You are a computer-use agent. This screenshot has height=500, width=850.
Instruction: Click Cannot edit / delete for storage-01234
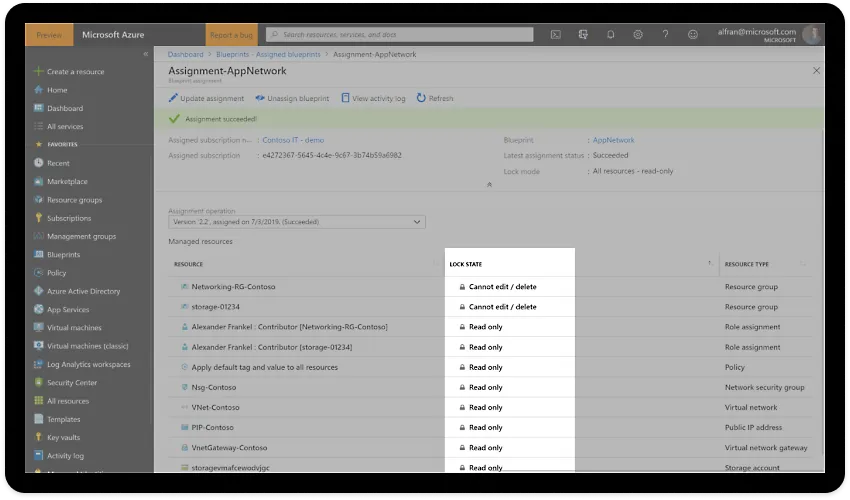pyautogui.click(x=503, y=307)
